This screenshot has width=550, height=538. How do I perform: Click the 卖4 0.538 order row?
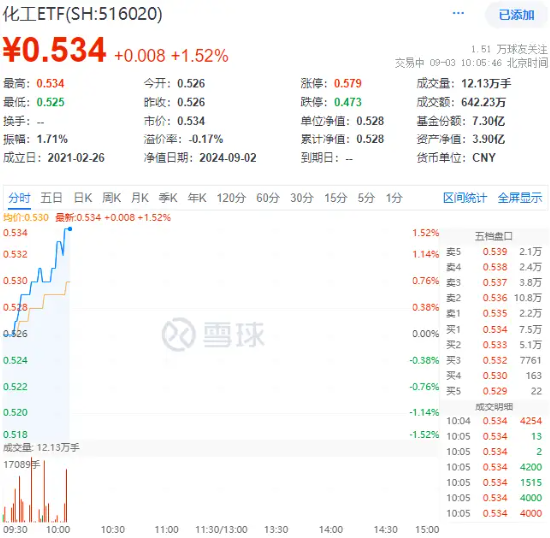(494, 267)
